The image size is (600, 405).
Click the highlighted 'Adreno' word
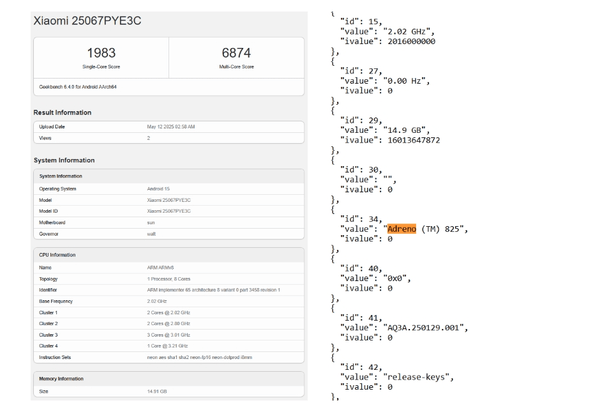[x=401, y=229]
